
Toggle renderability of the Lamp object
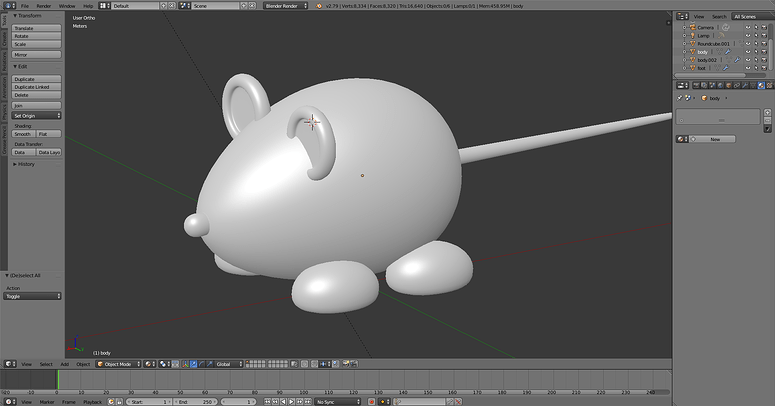(764, 36)
